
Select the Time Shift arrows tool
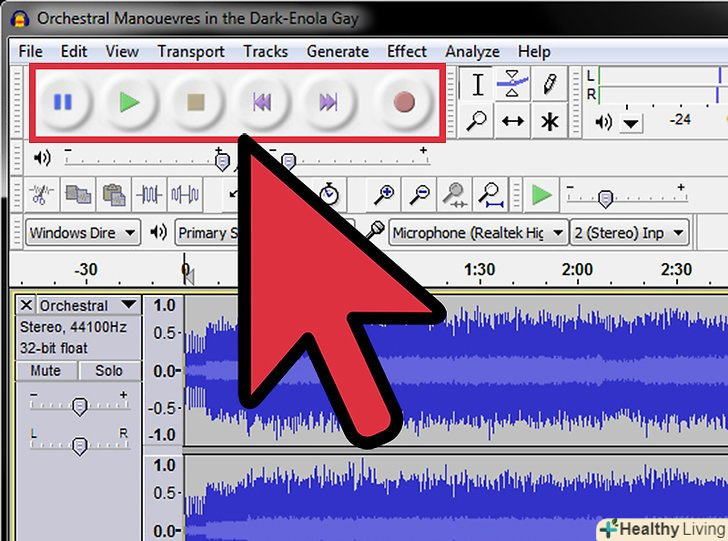(x=513, y=121)
